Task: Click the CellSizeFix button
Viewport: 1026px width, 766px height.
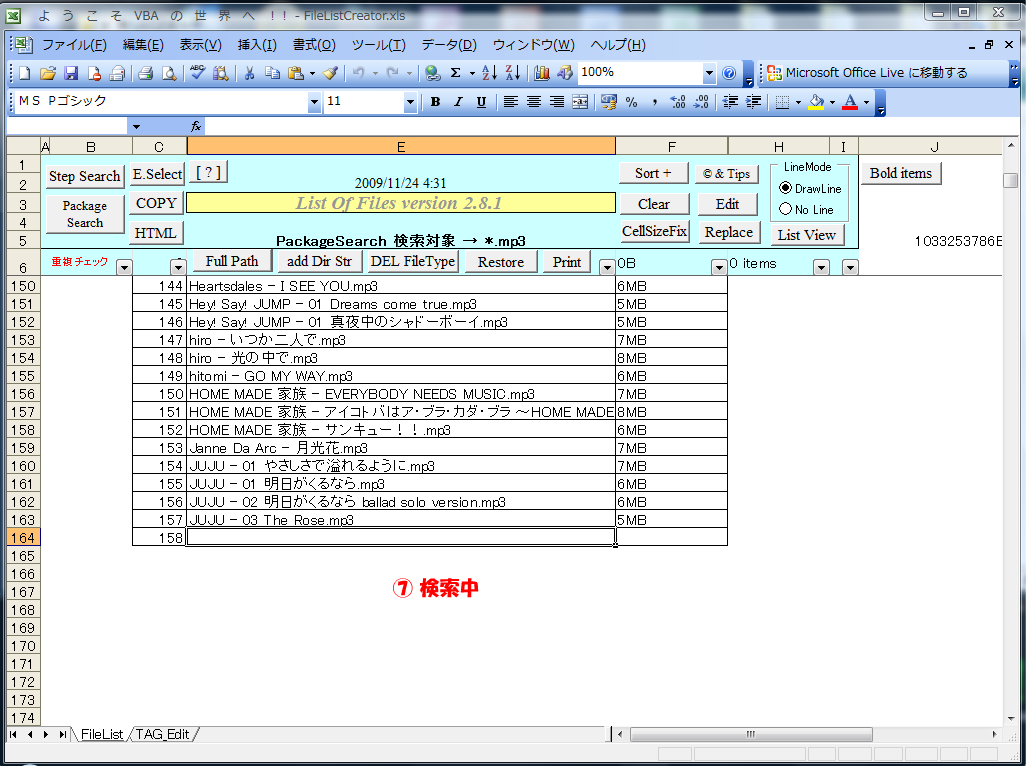Action: coord(654,231)
